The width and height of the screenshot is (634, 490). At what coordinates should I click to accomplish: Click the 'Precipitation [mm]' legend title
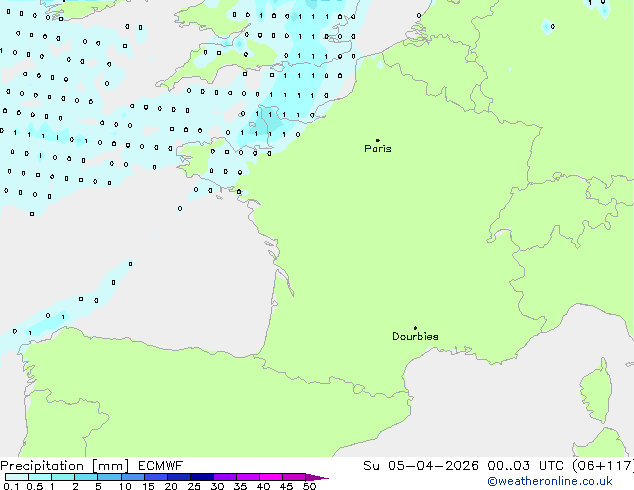65,466
